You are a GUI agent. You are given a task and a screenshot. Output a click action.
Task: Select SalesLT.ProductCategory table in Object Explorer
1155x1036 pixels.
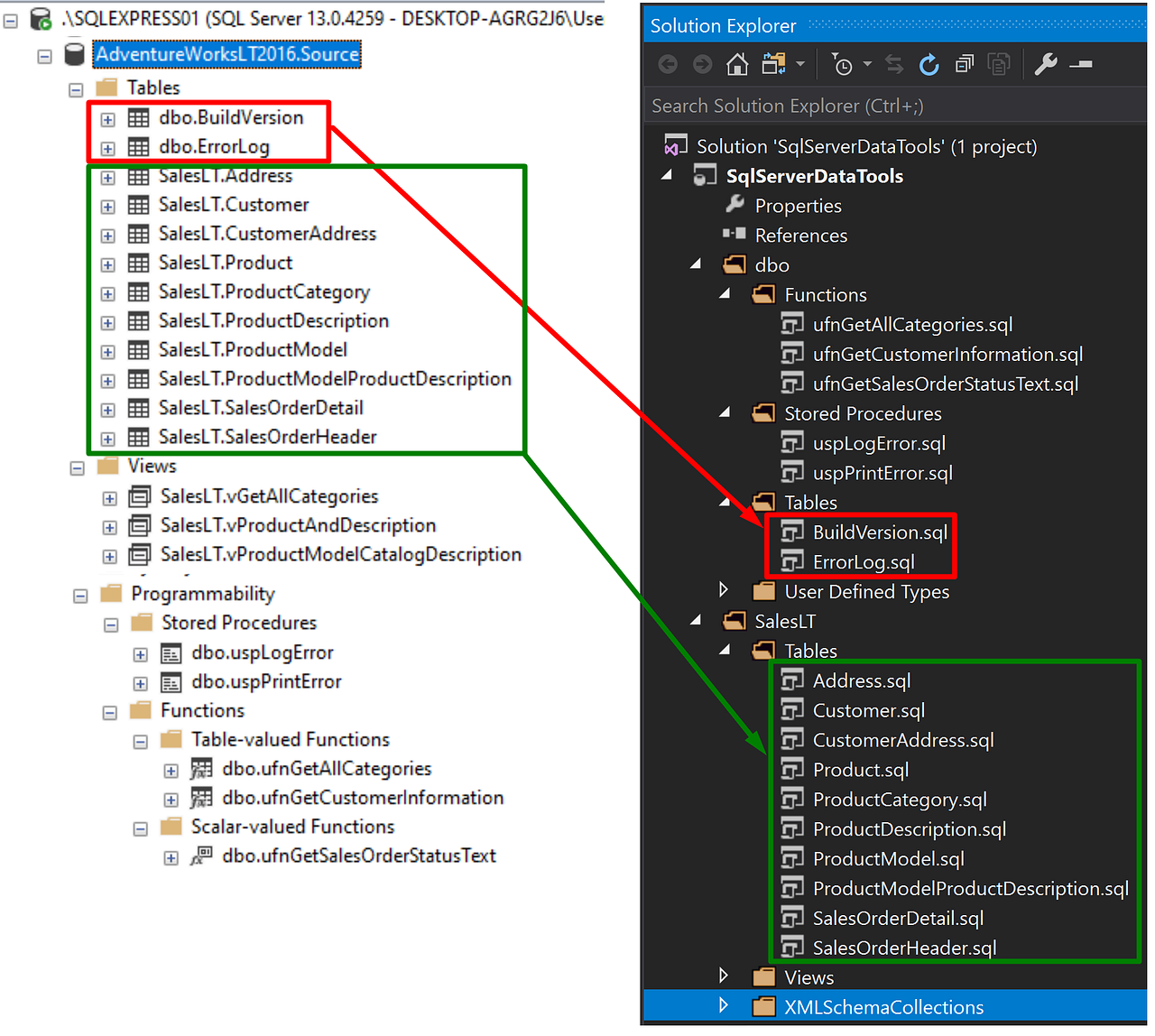pyautogui.click(x=264, y=291)
